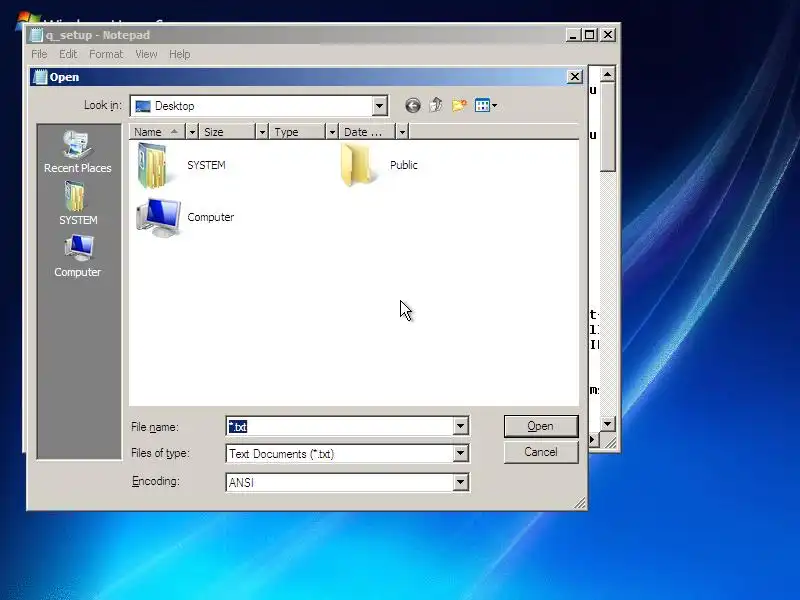Open the Notepad Format menu
Viewport: 800px width, 600px height.
pos(106,54)
